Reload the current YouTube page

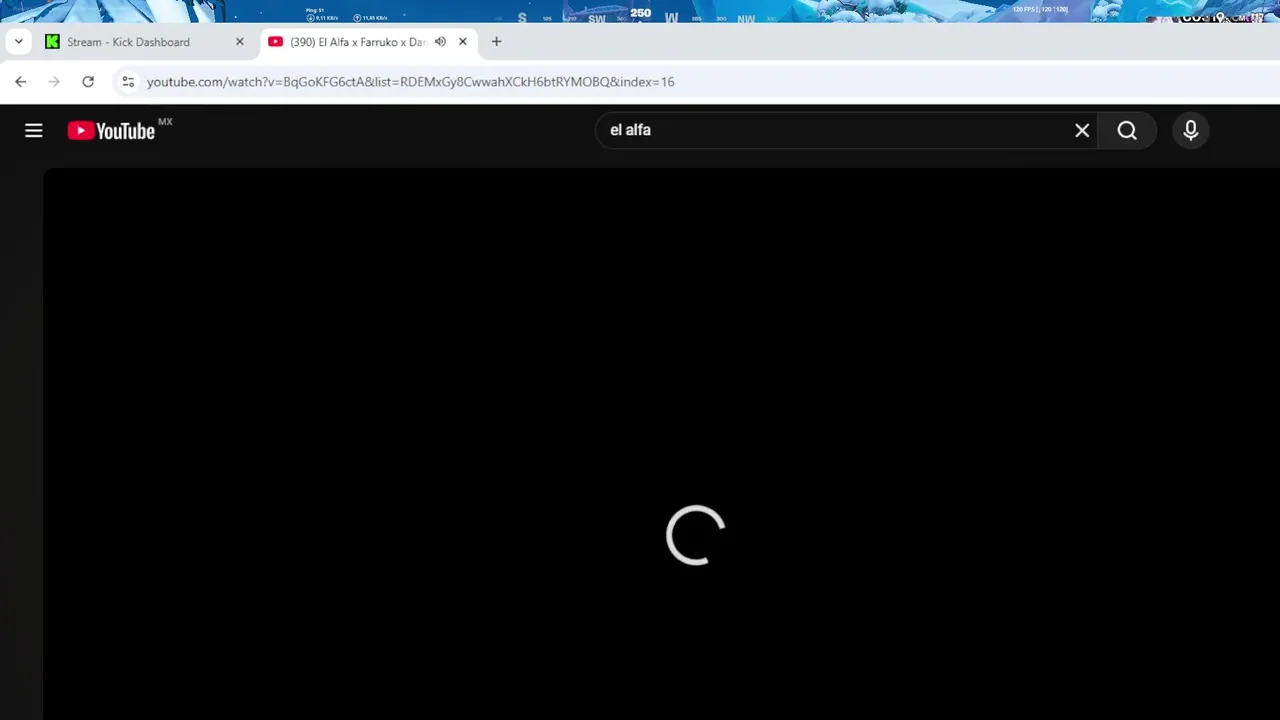coord(88,82)
